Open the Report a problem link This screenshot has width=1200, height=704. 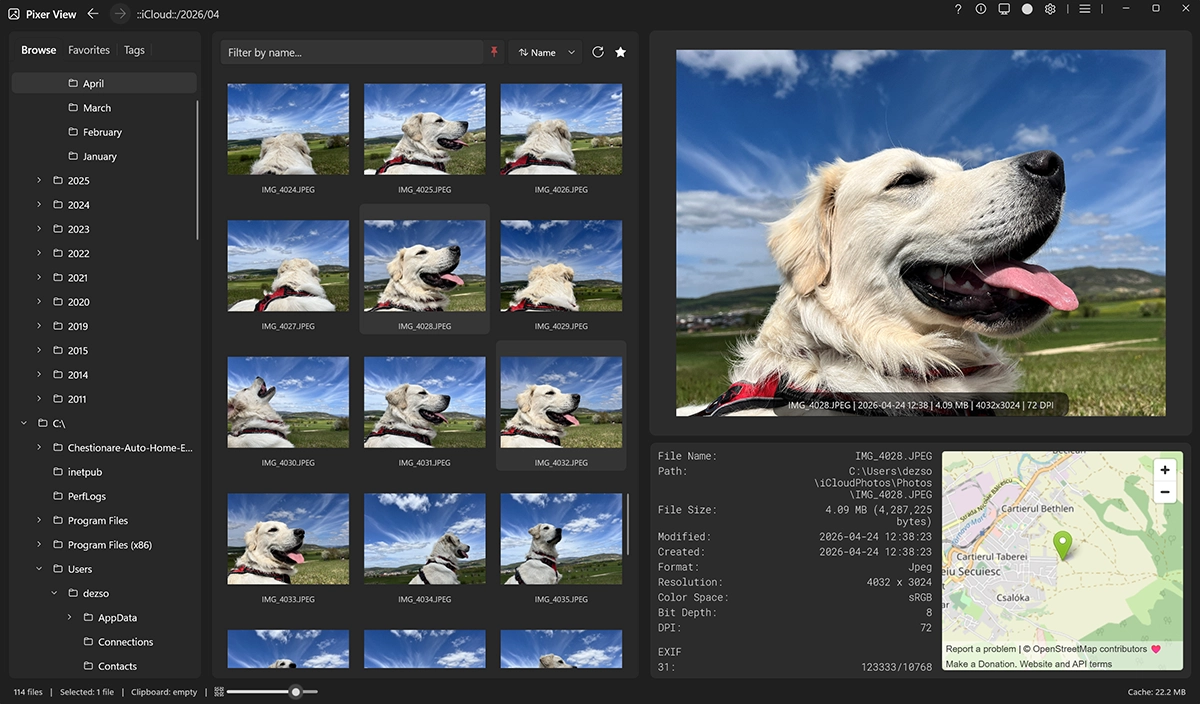[982, 649]
